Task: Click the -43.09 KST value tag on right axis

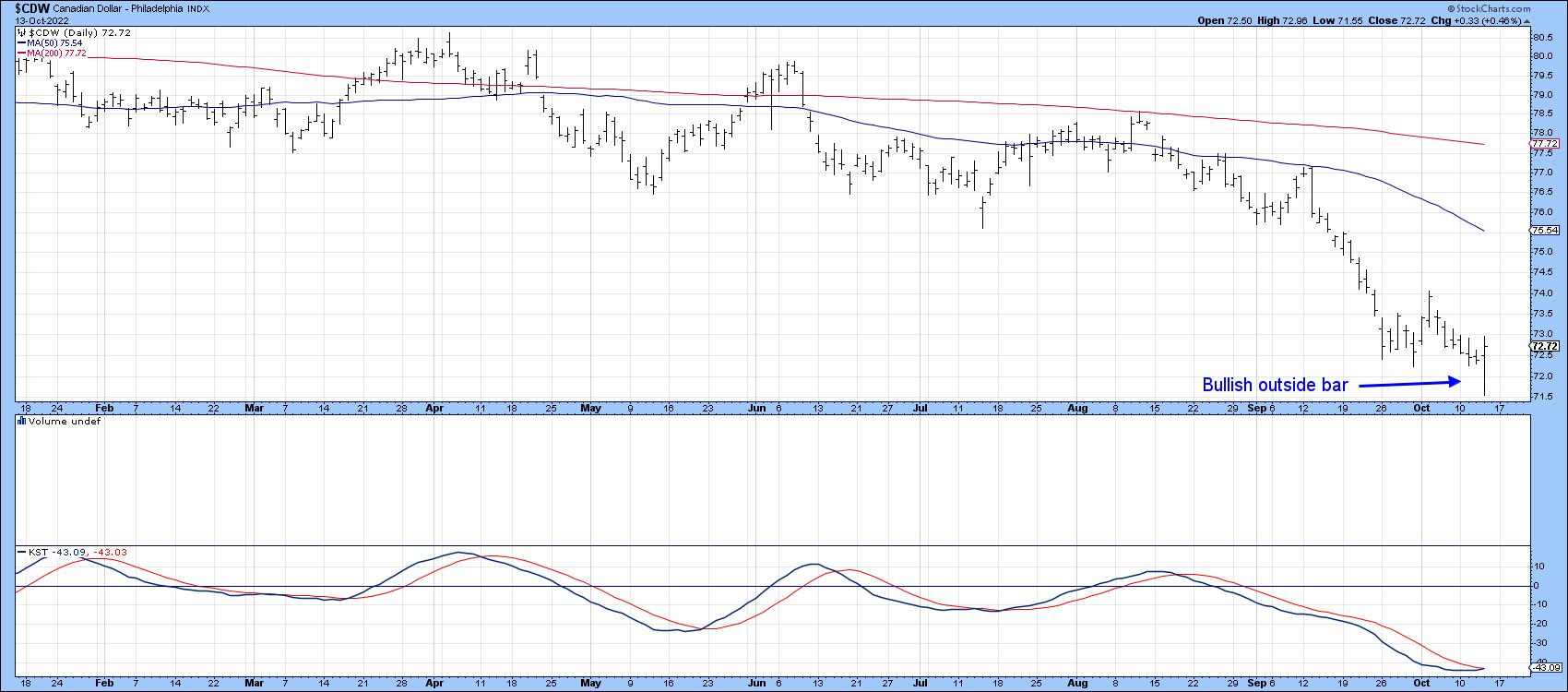Action: tap(1544, 666)
